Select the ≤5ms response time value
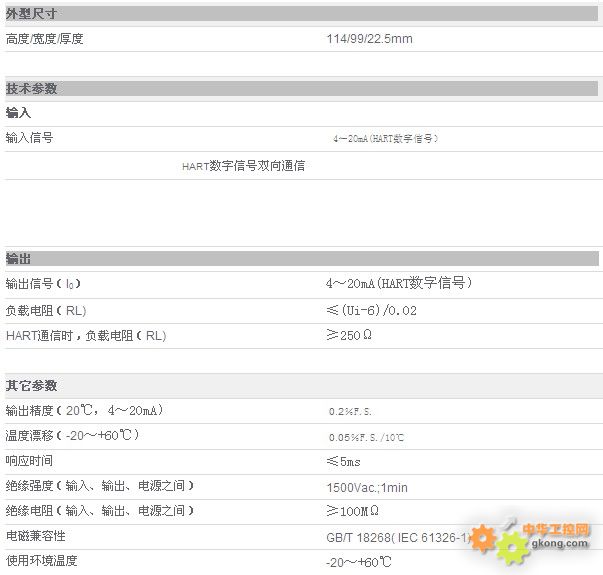Viewport: 603px width, 575px height. [344, 461]
